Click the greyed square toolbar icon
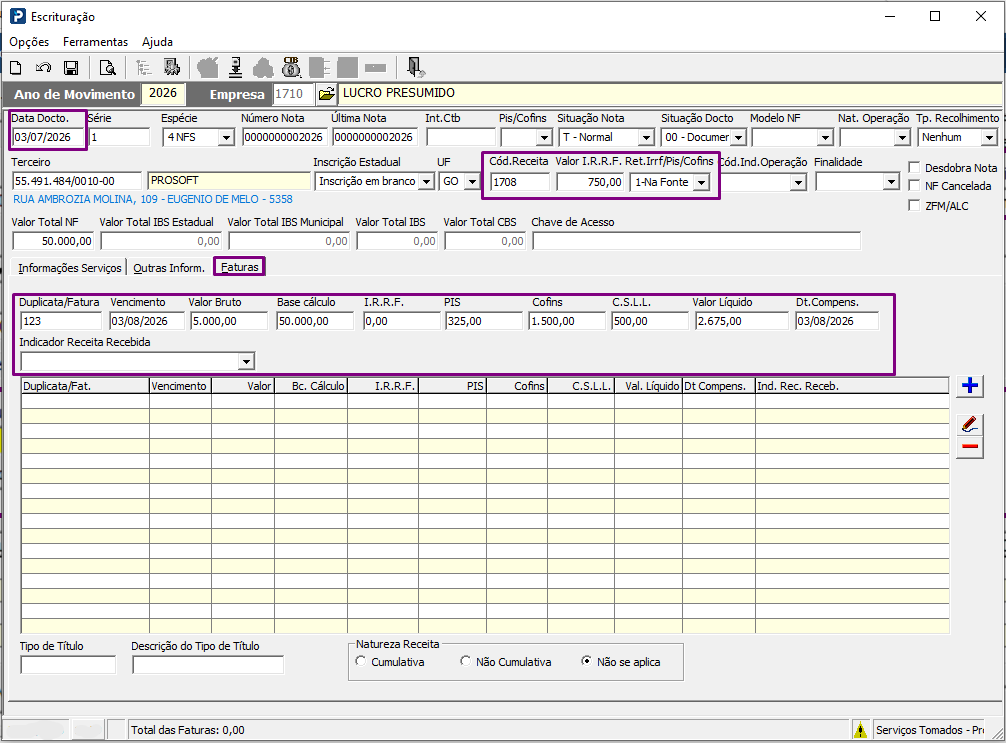 (x=347, y=67)
